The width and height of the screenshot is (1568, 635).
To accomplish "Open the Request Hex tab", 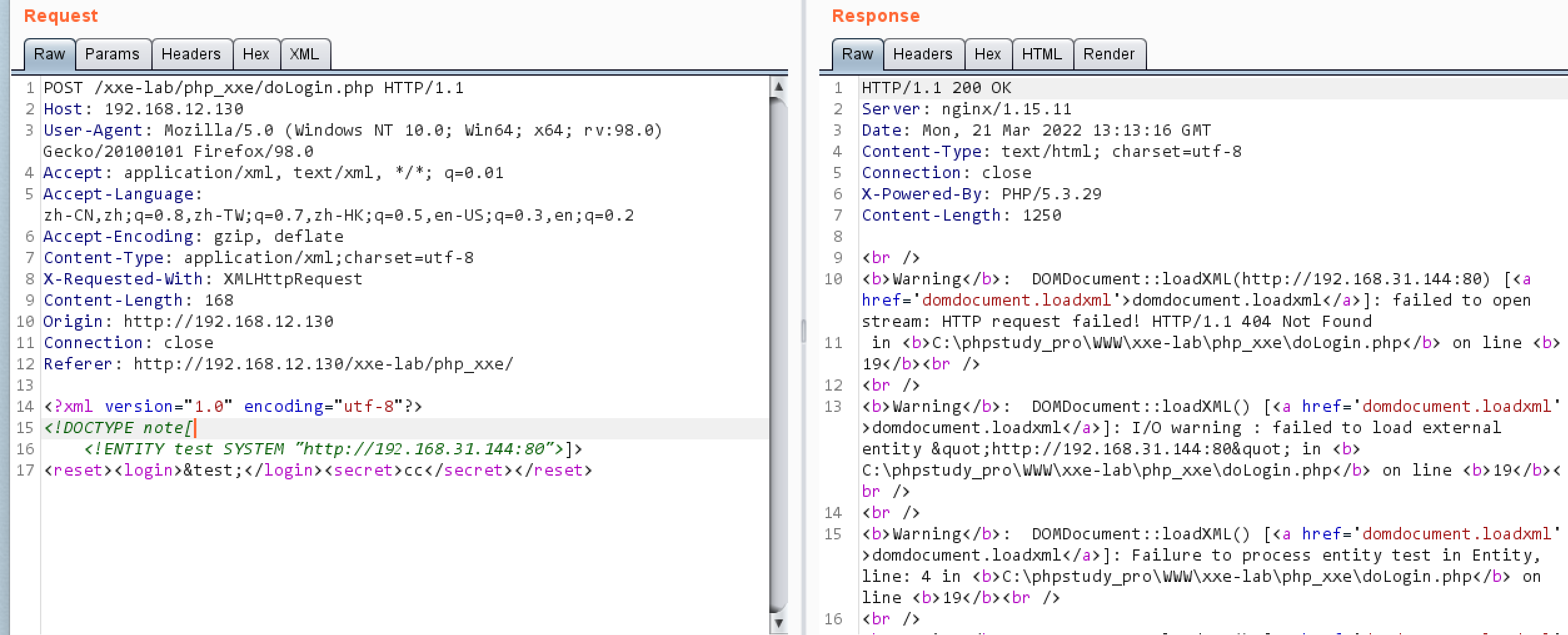I will [x=256, y=54].
